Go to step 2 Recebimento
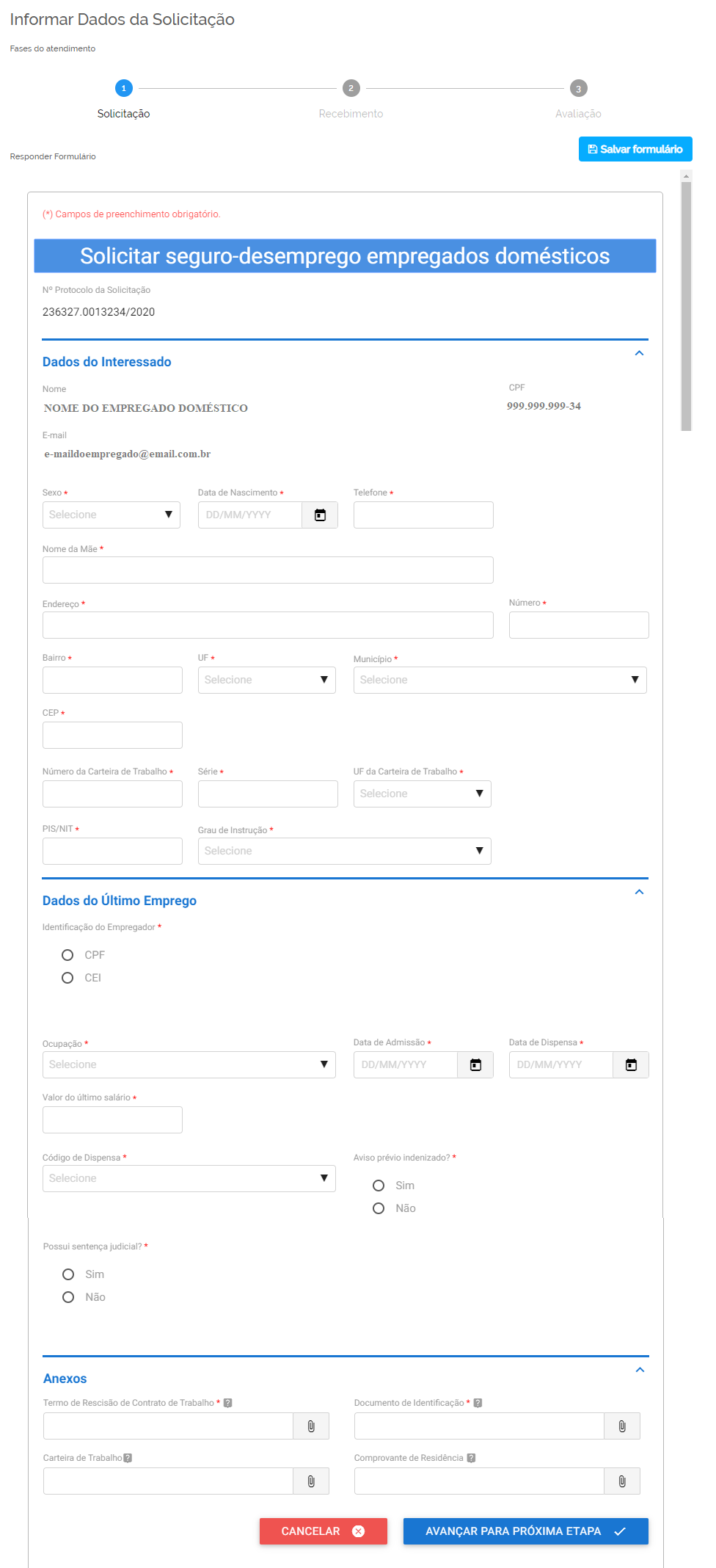This screenshot has height=1568, width=716. (351, 89)
